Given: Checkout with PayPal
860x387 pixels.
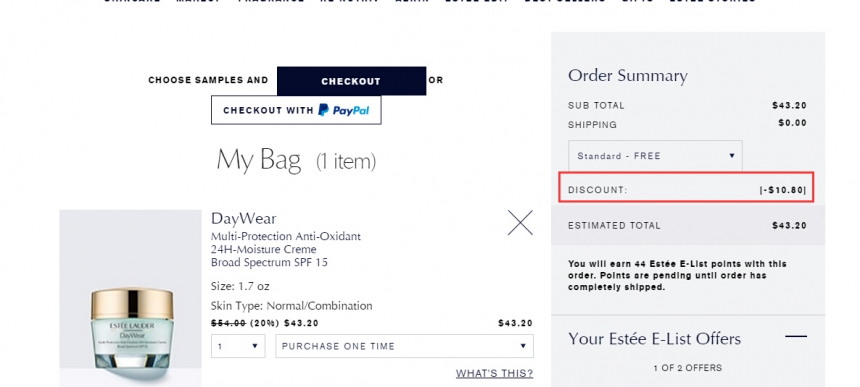Looking at the screenshot, I should click(296, 110).
